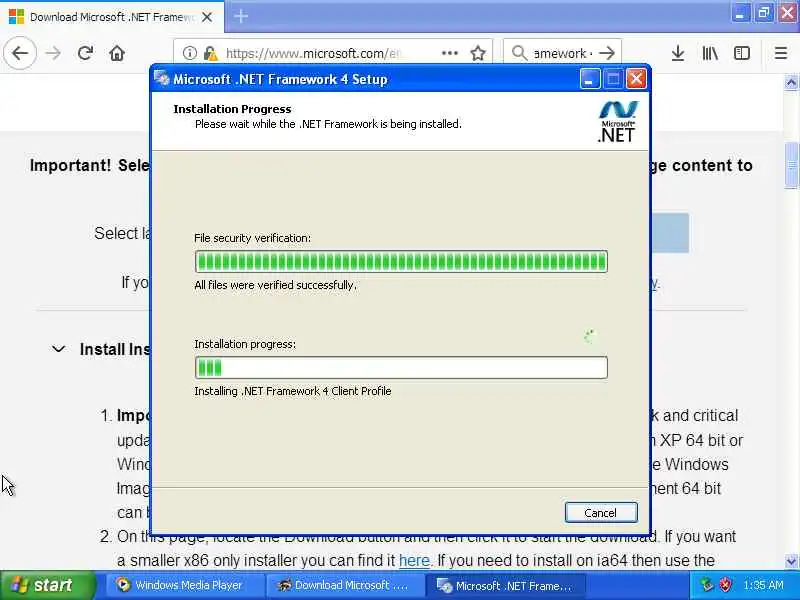Open the Windows Start menu

tap(47, 585)
